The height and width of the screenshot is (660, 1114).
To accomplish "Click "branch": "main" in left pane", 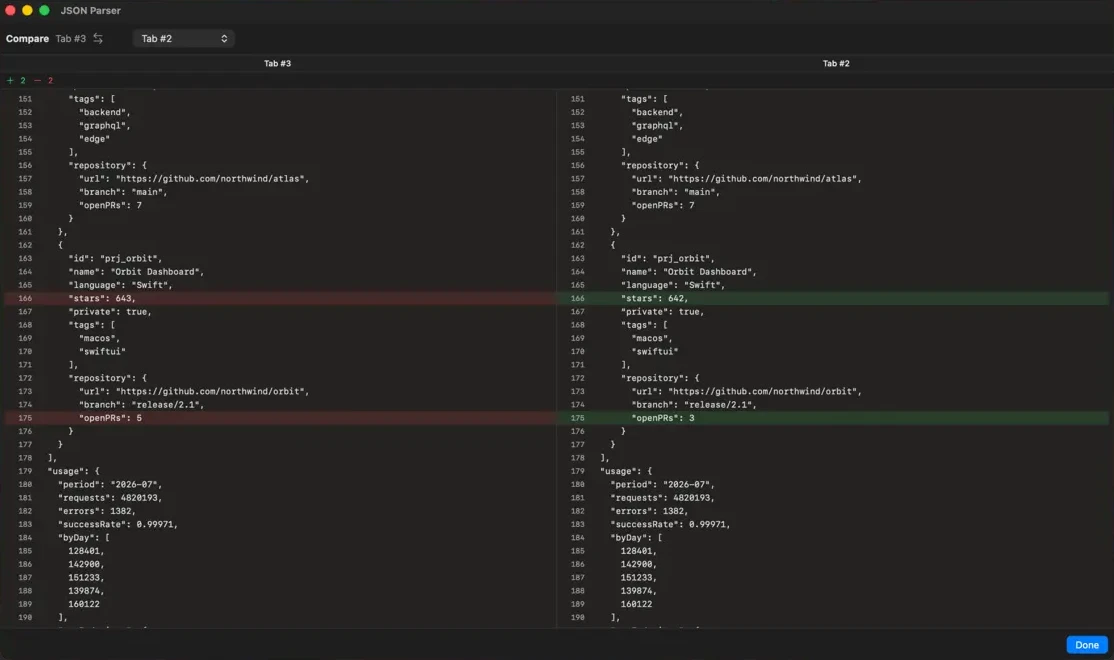I will coord(123,192).
